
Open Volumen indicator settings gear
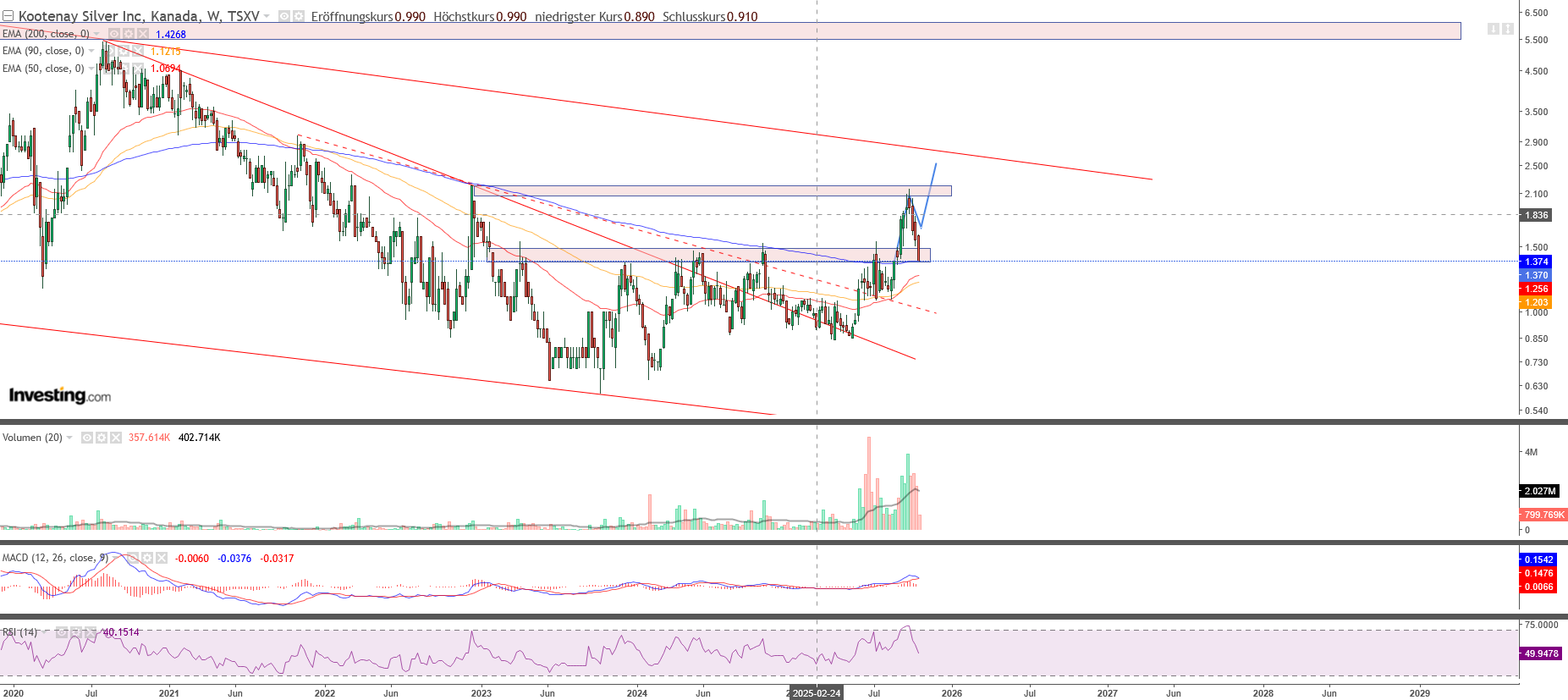click(102, 438)
